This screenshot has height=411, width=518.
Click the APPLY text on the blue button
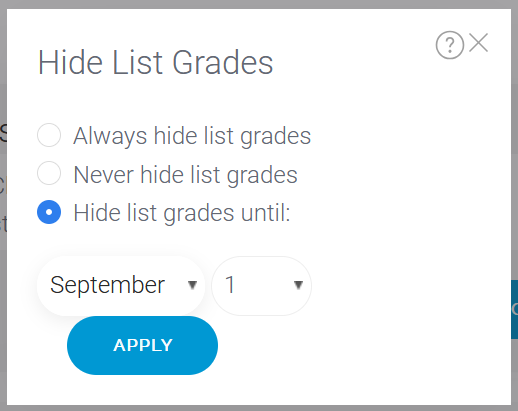tap(143, 345)
